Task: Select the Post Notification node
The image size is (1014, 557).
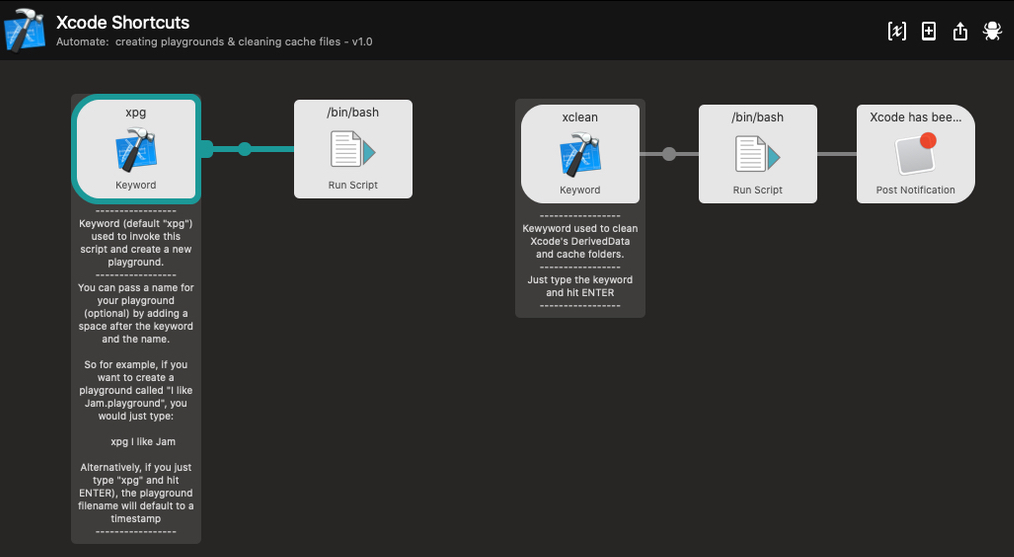Action: pyautogui.click(x=915, y=154)
